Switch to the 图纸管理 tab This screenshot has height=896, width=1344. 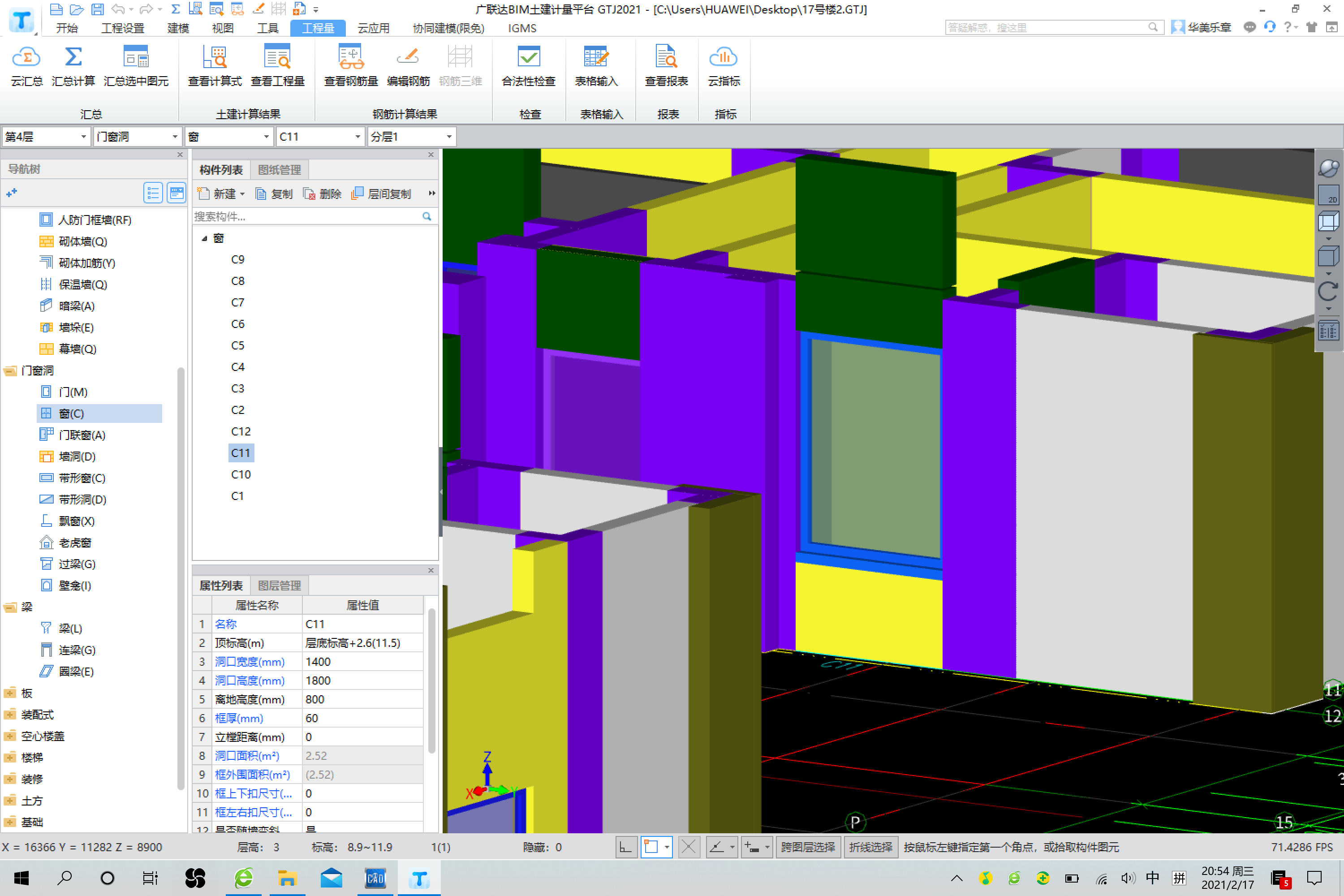pyautogui.click(x=280, y=170)
